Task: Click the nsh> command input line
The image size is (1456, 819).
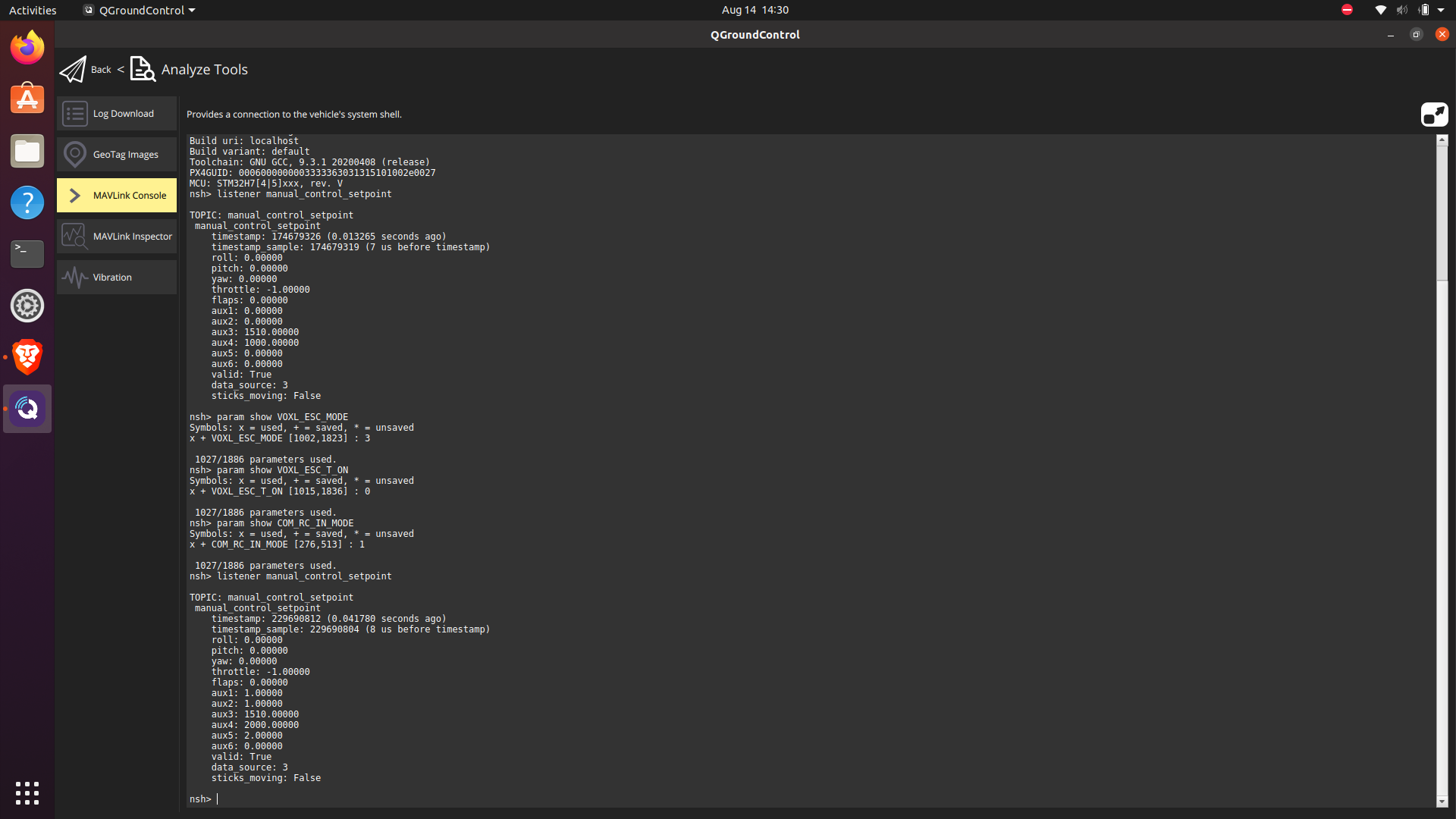Action: tap(811, 799)
